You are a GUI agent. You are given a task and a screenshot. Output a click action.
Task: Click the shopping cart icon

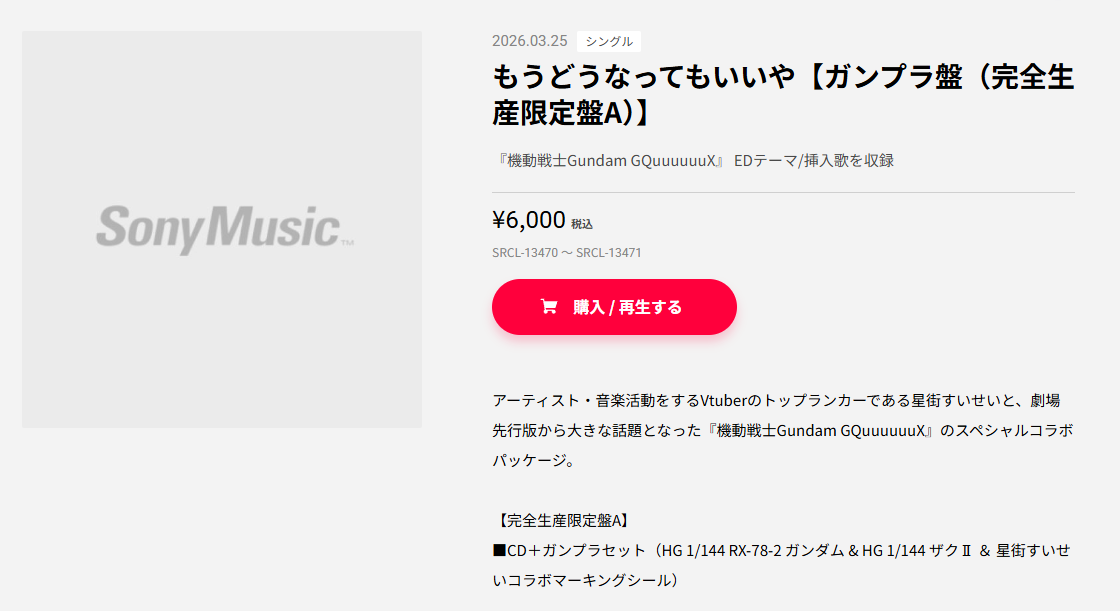click(549, 307)
